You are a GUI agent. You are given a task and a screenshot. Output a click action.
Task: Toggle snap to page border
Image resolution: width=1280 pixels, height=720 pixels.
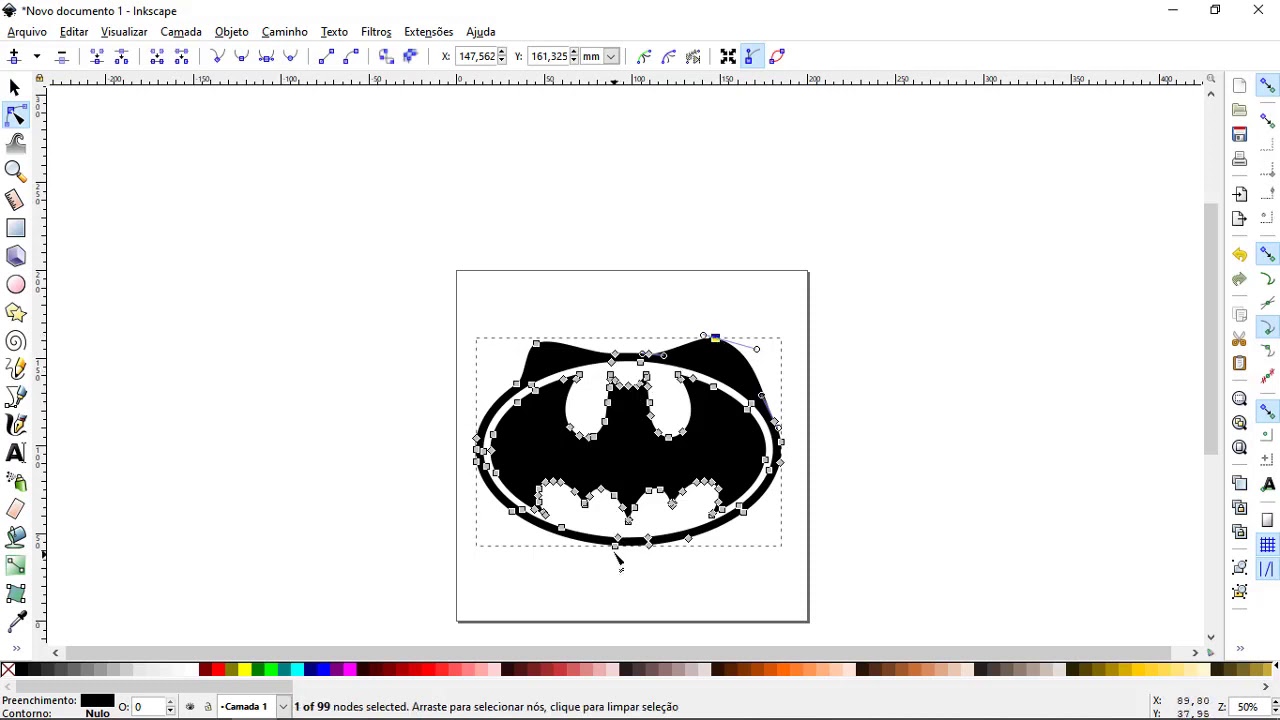(1268, 520)
